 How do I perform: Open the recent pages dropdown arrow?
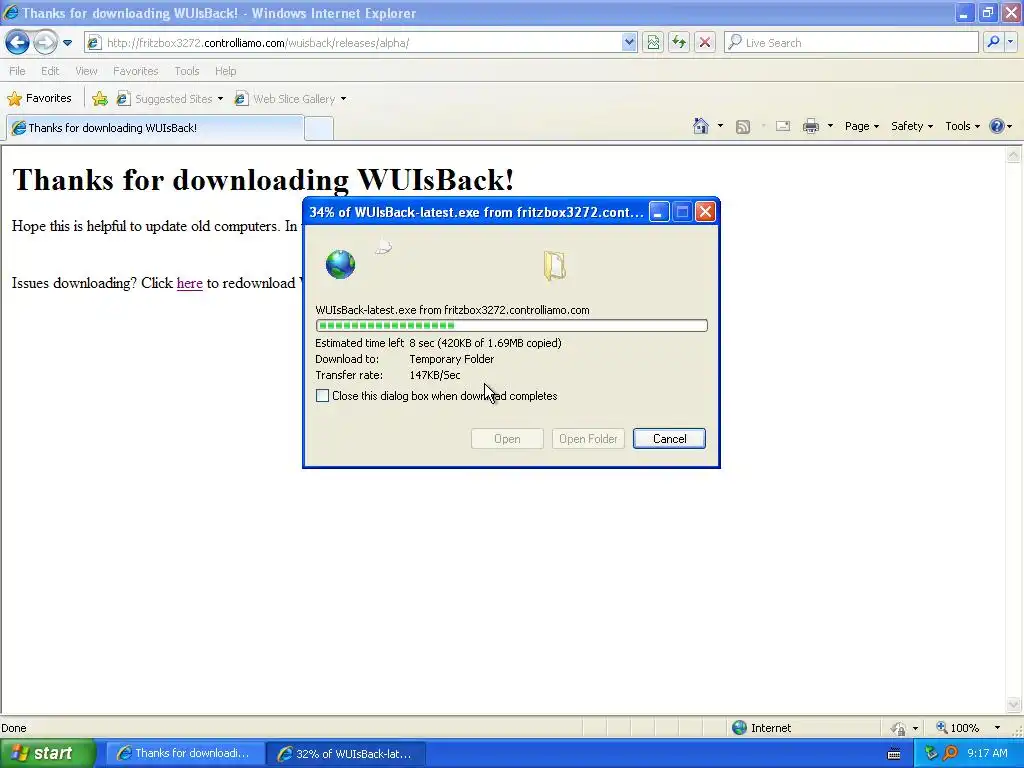(67, 43)
